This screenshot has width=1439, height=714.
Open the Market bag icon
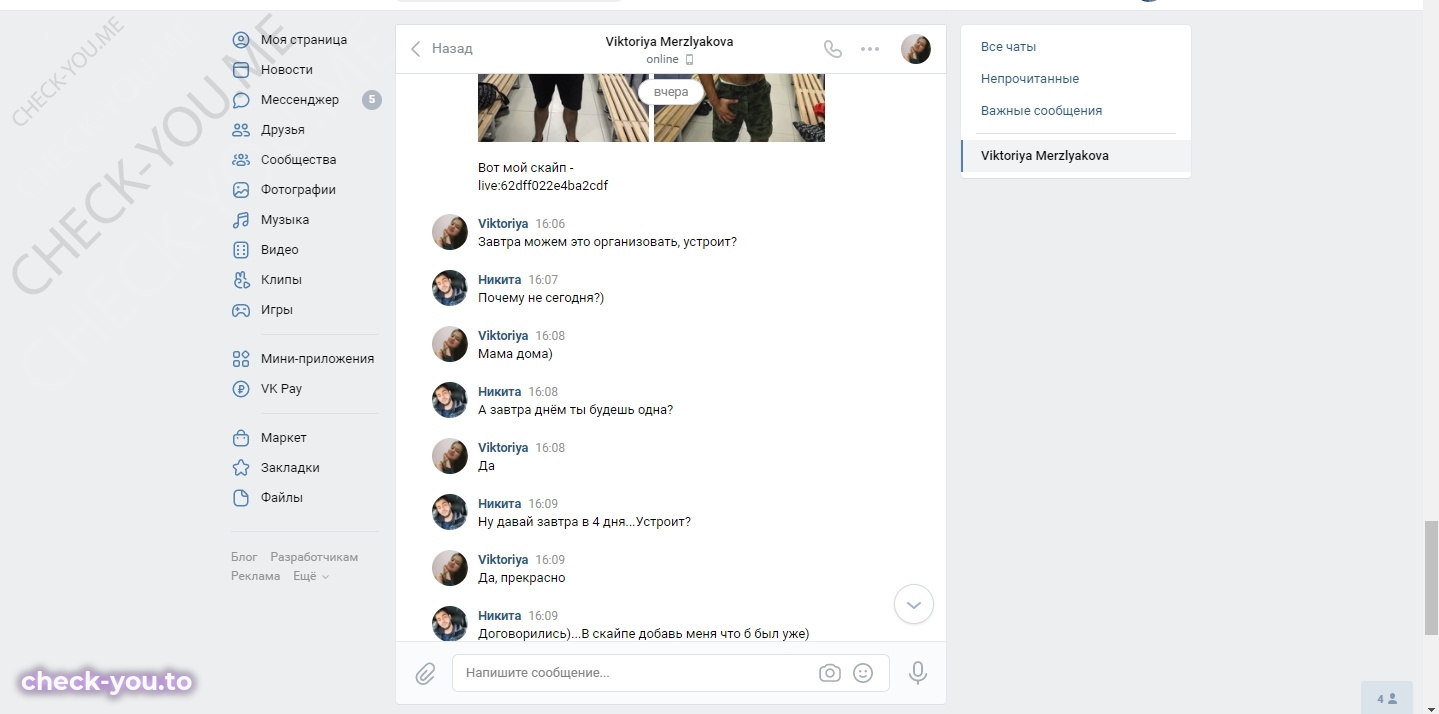click(x=241, y=438)
